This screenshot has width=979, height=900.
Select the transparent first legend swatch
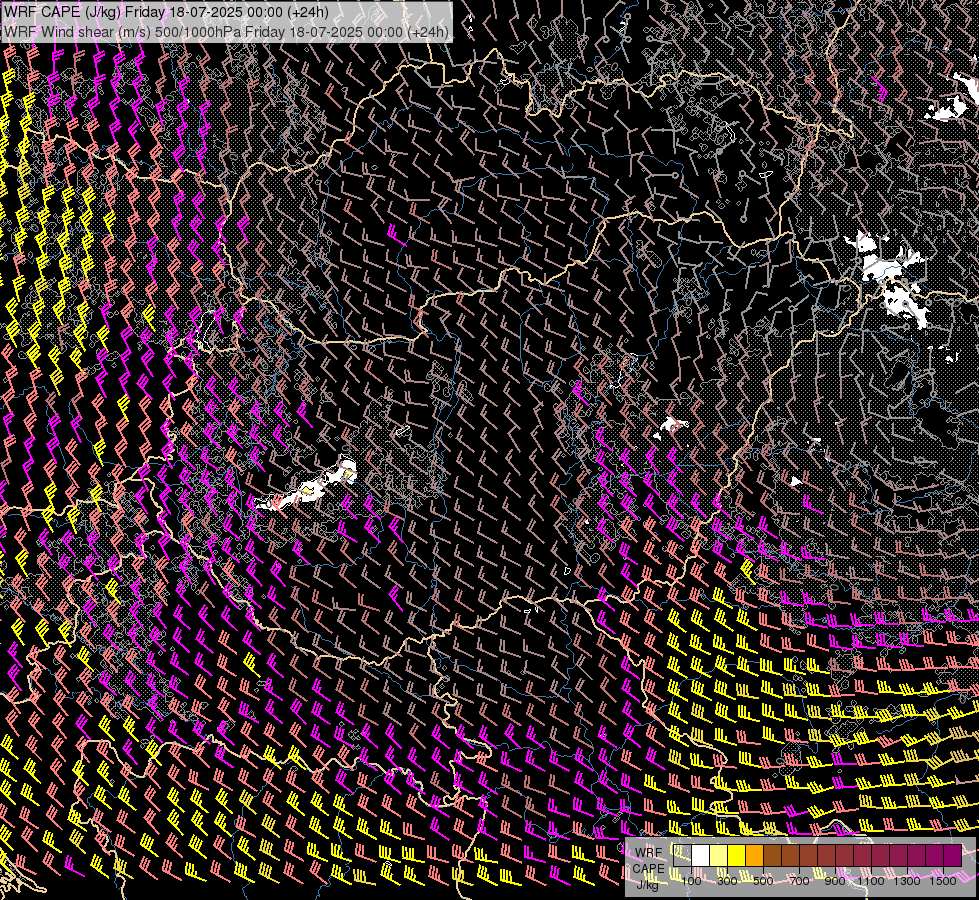(682, 856)
